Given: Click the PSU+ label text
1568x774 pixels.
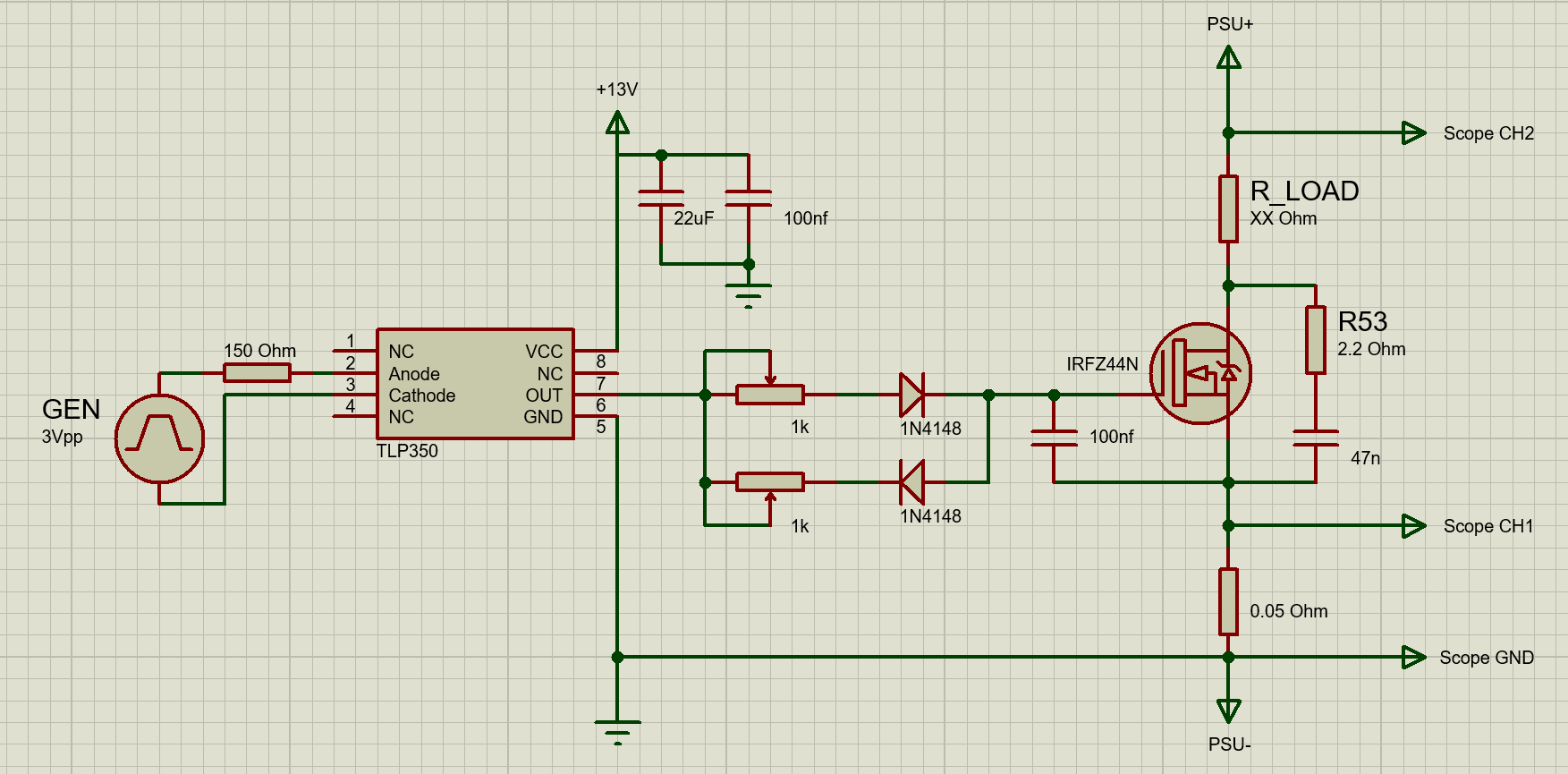Looking at the screenshot, I should (1230, 24).
